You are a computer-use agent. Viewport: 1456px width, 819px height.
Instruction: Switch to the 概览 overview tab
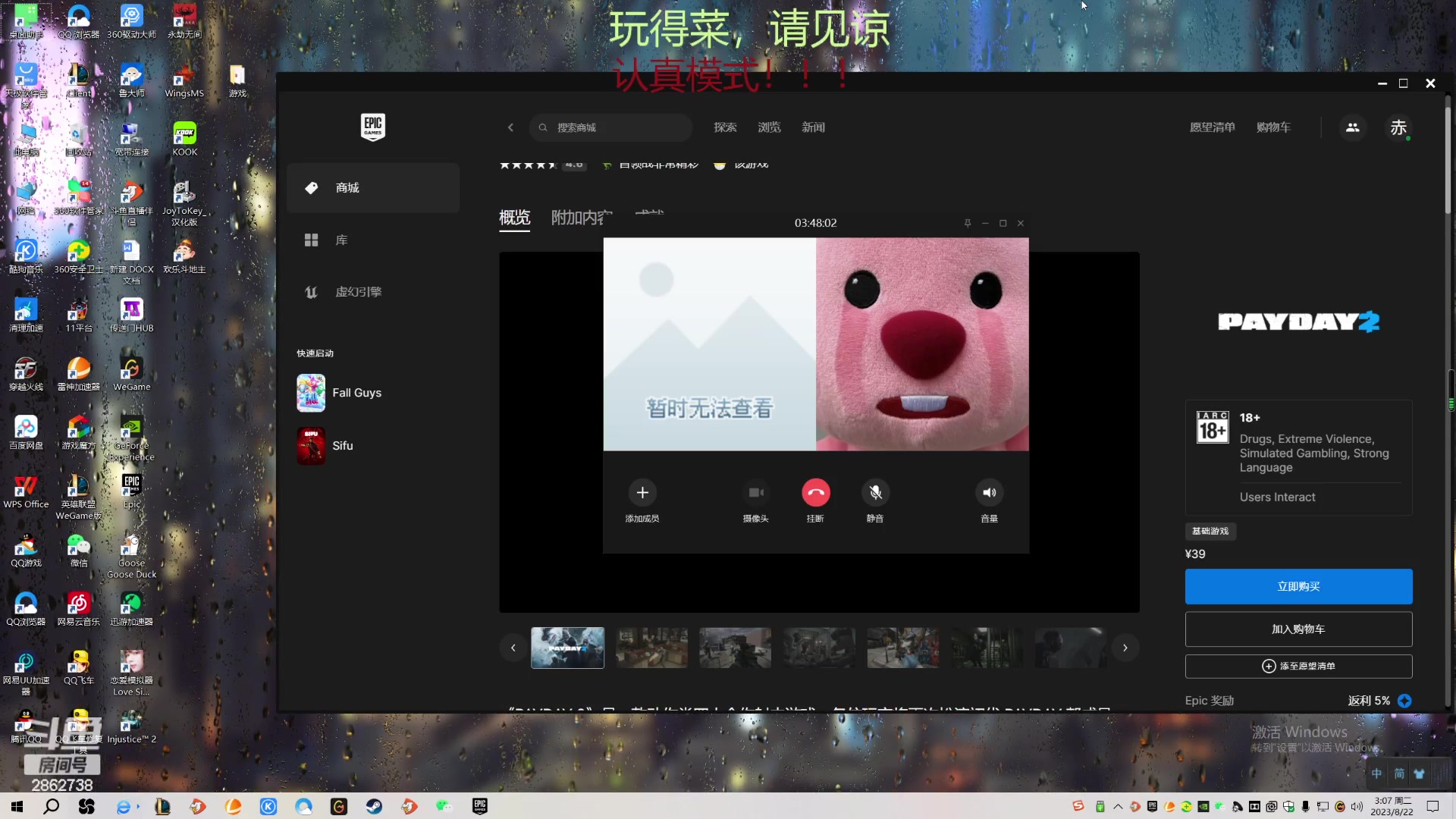pyautogui.click(x=514, y=218)
